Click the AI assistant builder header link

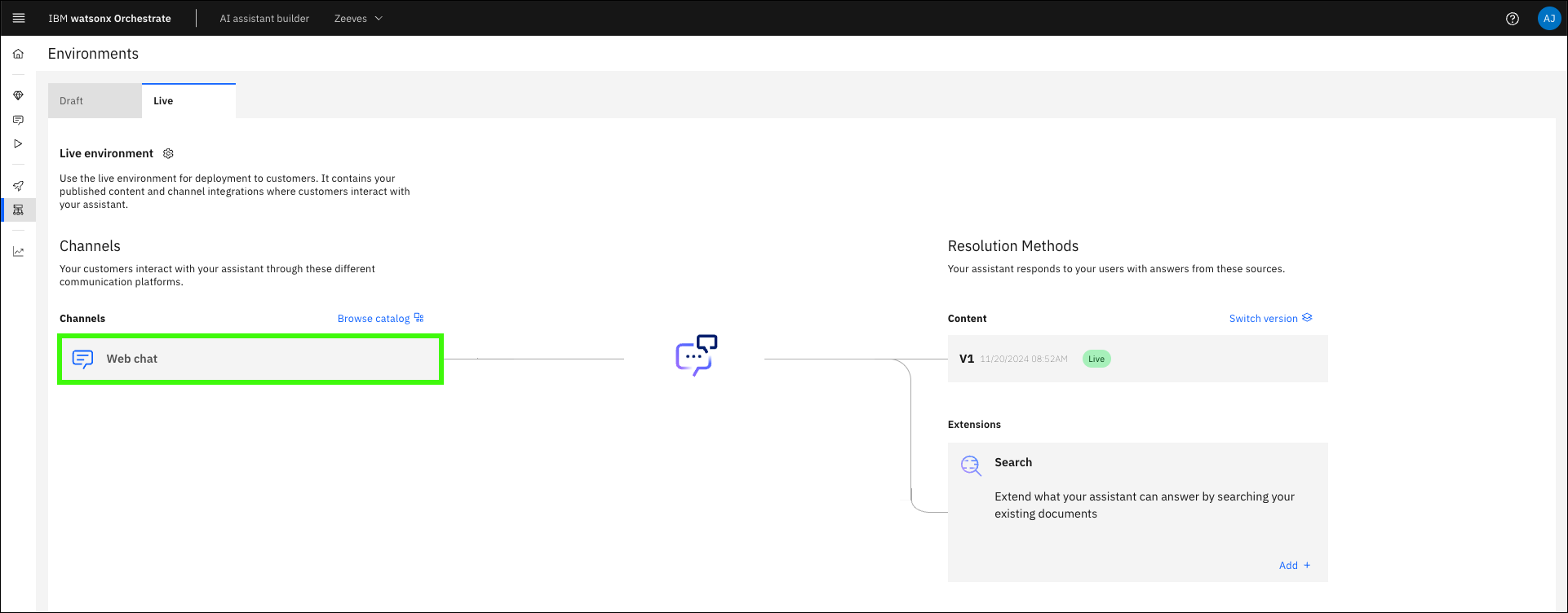264,19
